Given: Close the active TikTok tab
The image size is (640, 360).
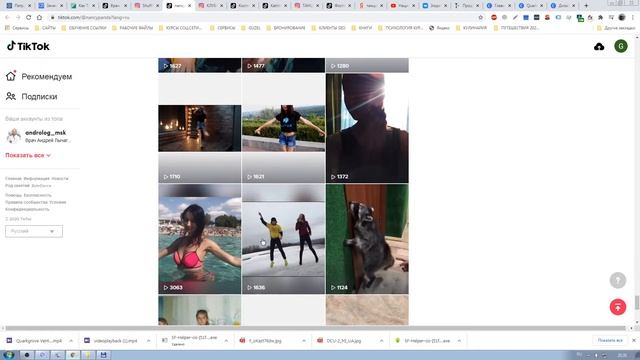Looking at the screenshot, I should pyautogui.click(x=189, y=6).
